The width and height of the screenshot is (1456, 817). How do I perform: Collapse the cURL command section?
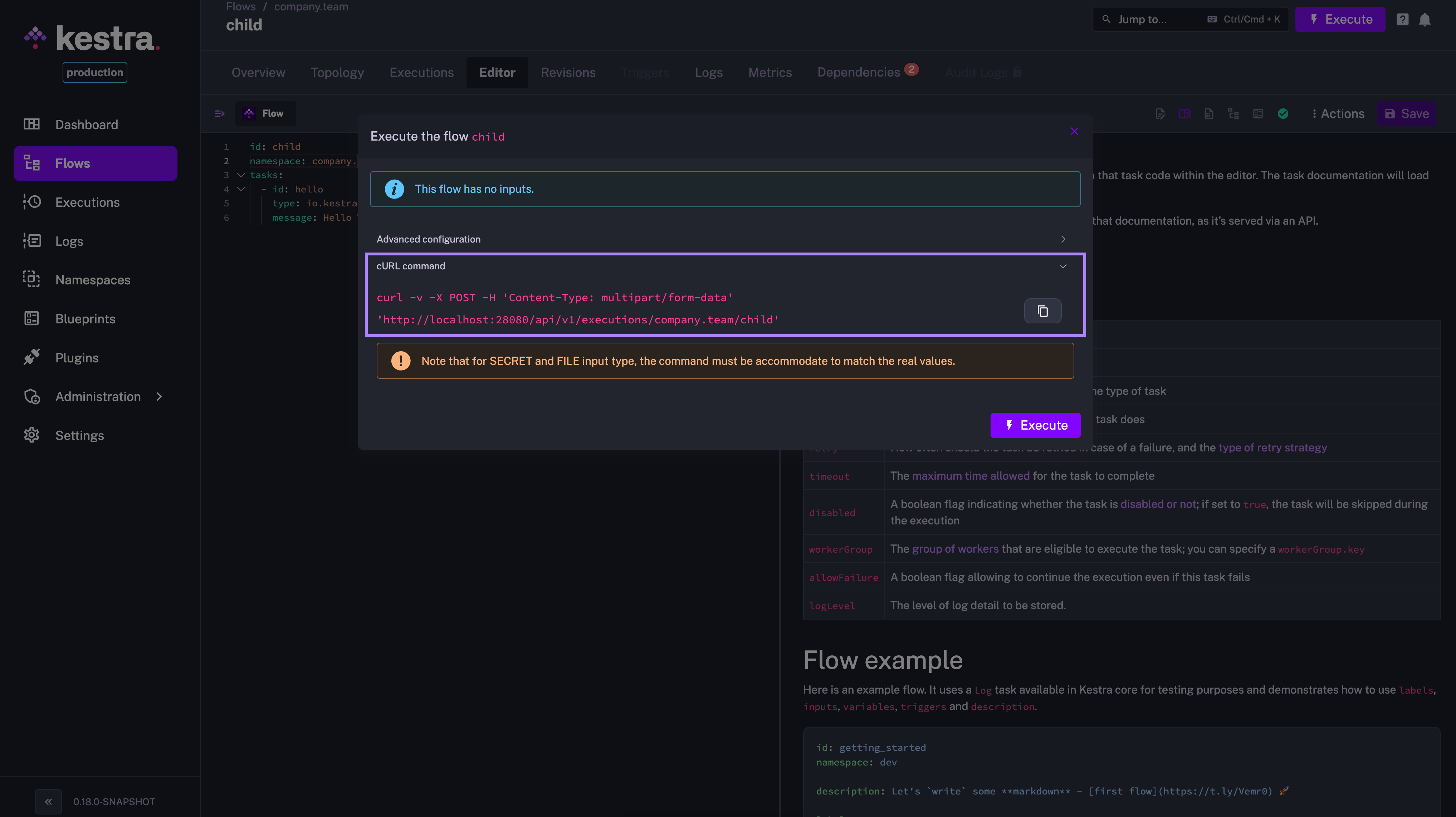(1062, 266)
